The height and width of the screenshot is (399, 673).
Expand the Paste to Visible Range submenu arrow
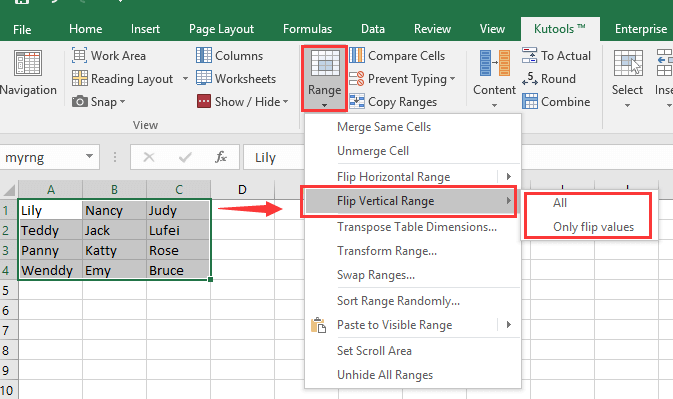pos(509,324)
